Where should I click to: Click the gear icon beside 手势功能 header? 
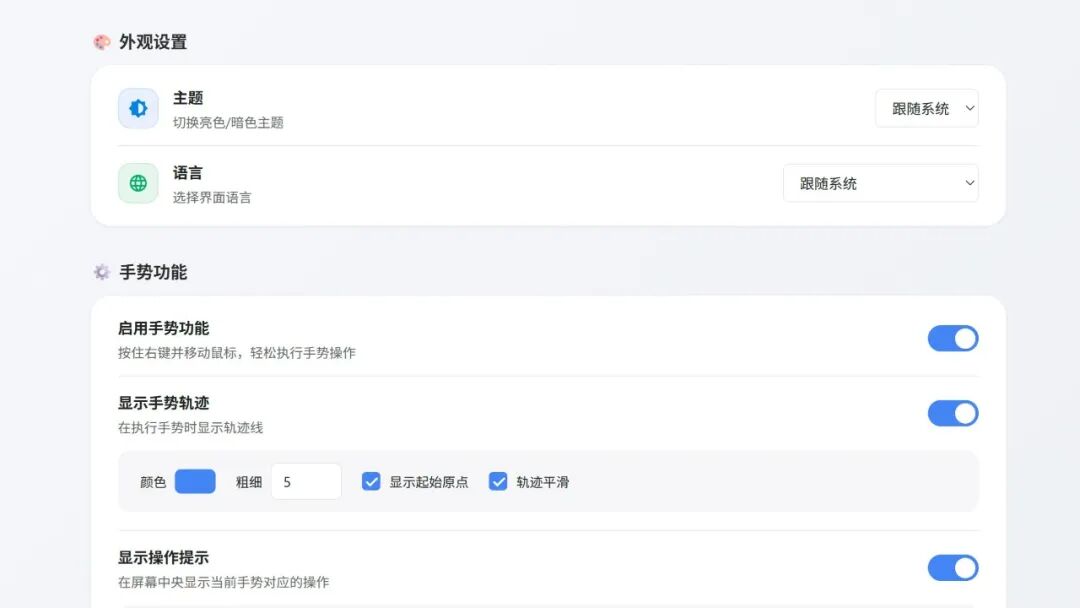click(x=101, y=272)
